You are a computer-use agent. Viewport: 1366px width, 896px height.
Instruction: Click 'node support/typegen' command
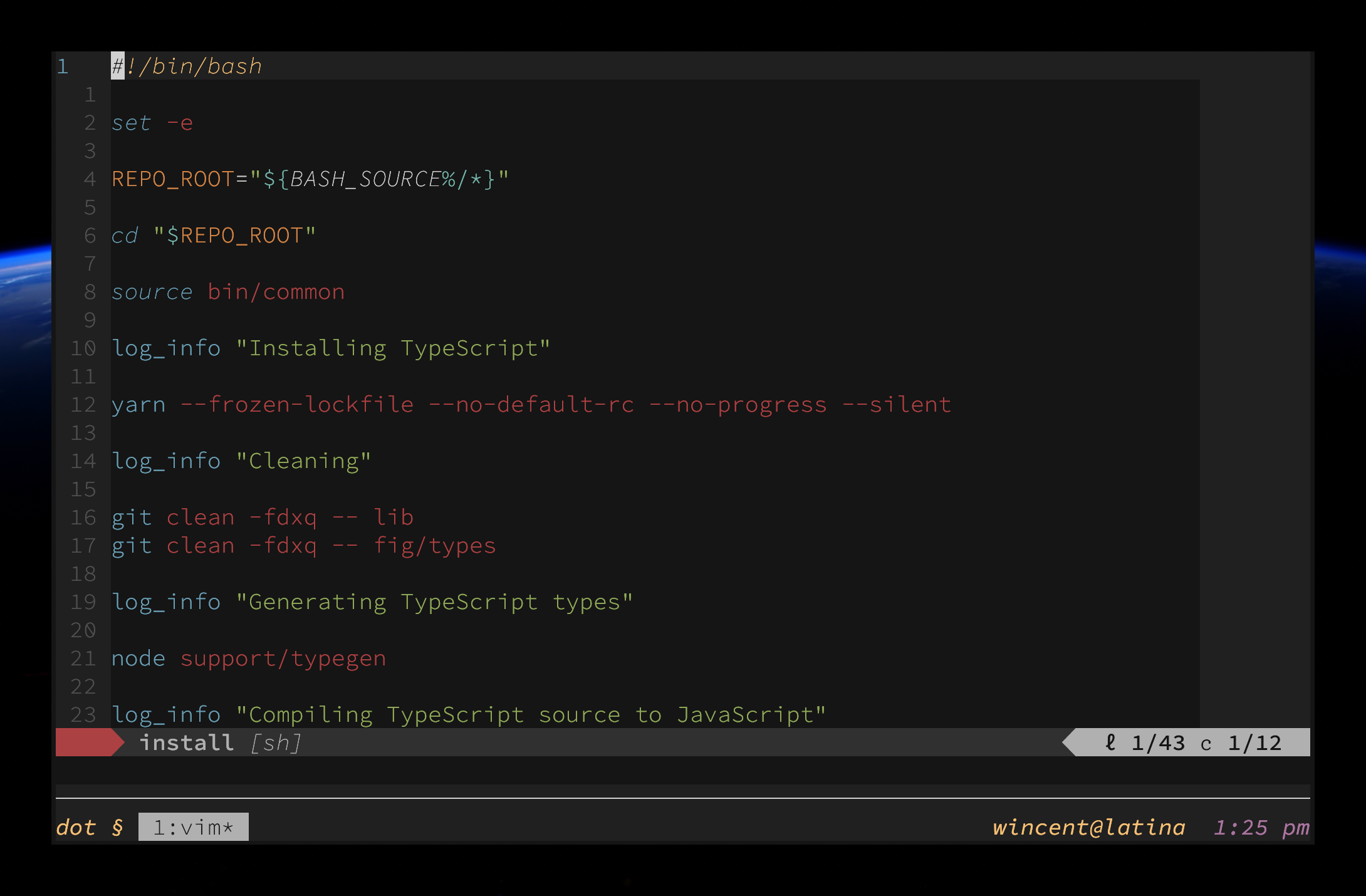pos(248,659)
